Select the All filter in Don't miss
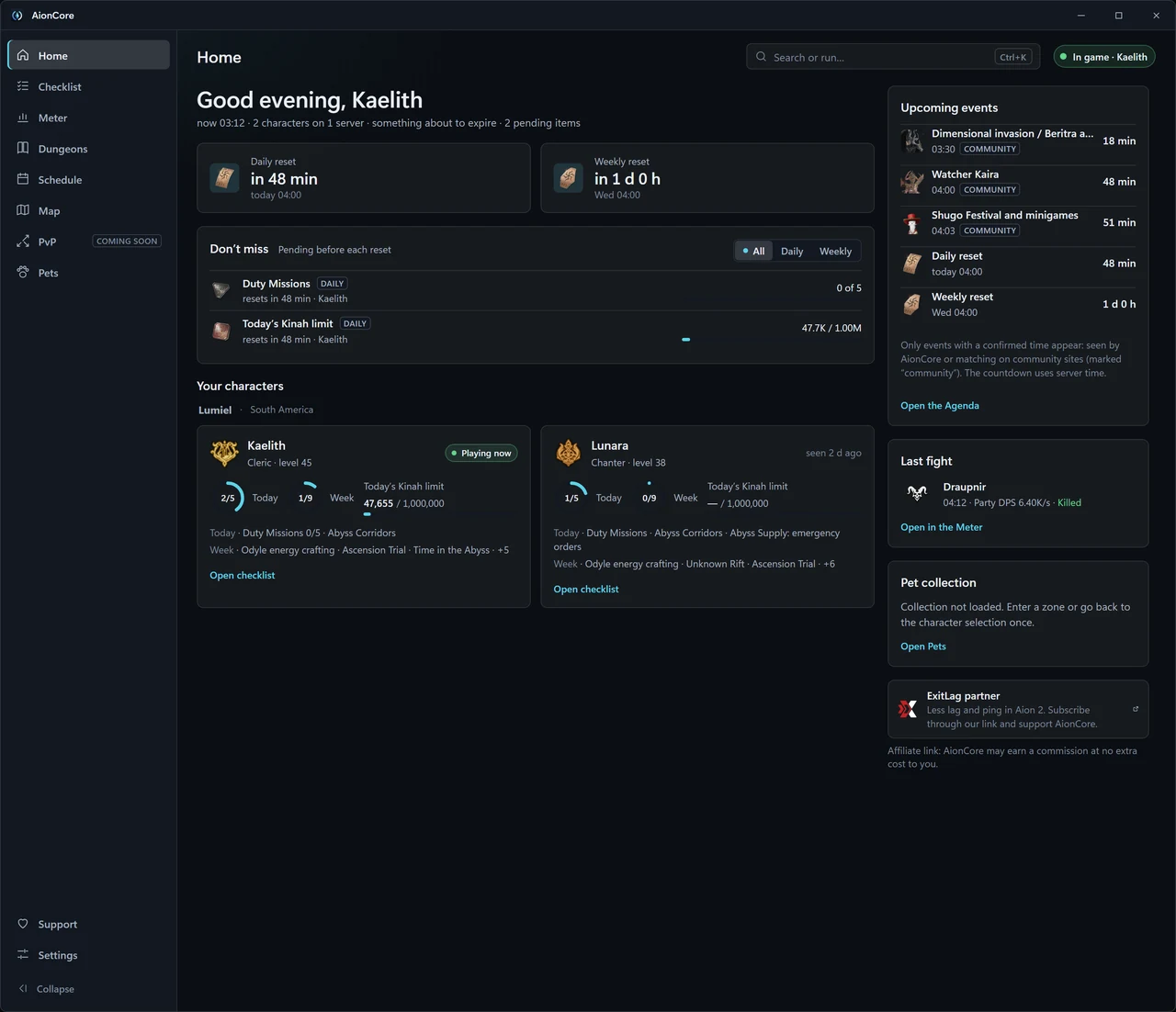Screen dimensions: 1176x1012 (x=754, y=251)
